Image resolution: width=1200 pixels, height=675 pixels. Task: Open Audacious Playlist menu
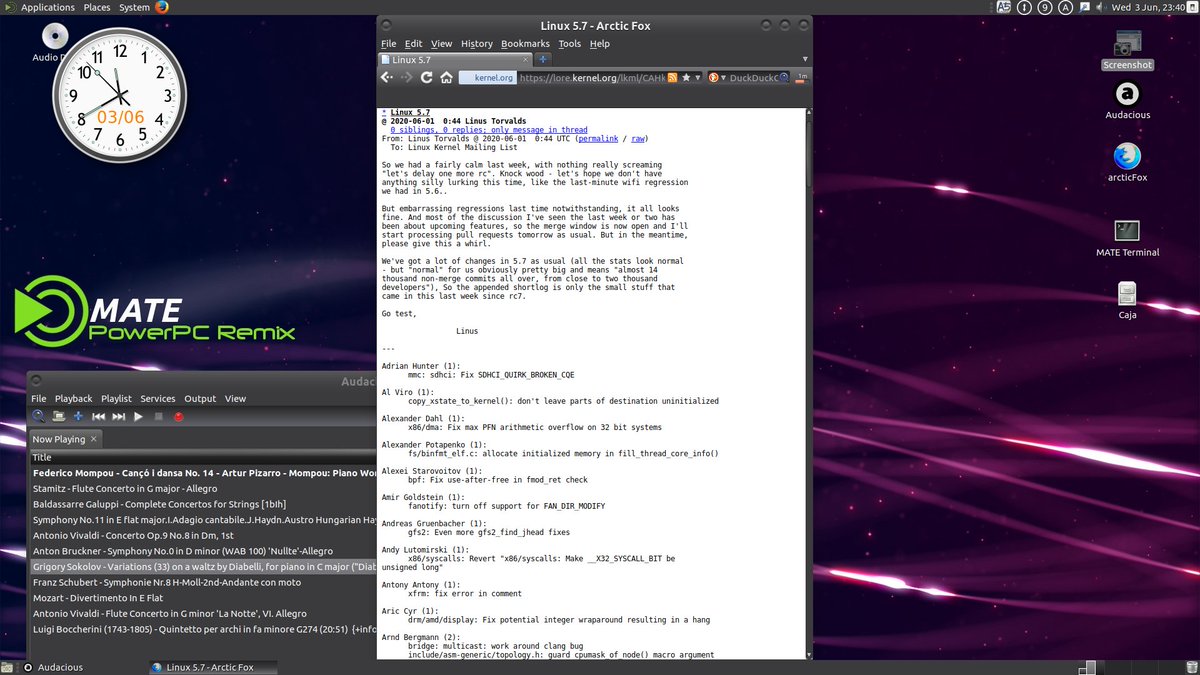coord(117,398)
